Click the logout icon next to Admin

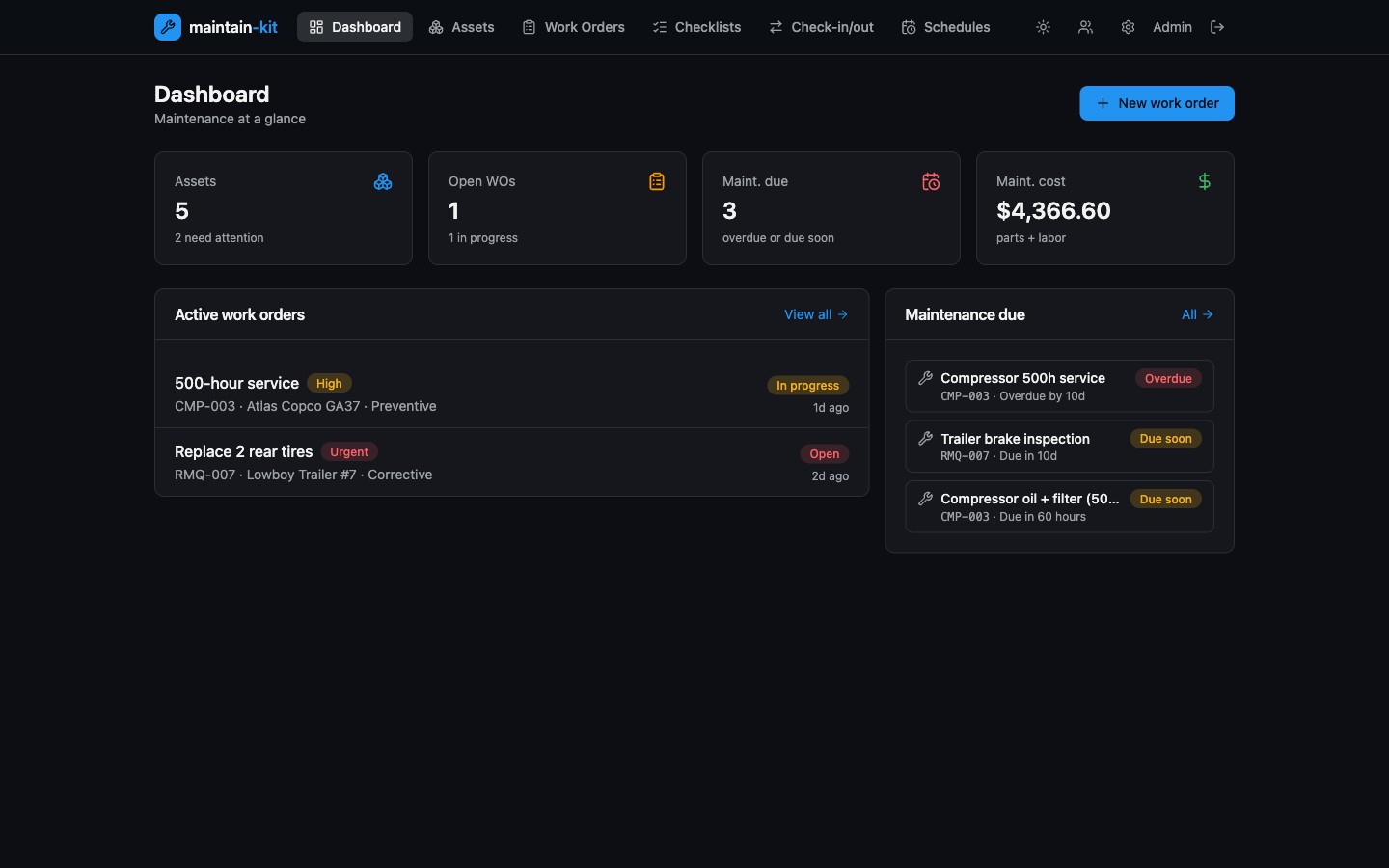tap(1217, 27)
